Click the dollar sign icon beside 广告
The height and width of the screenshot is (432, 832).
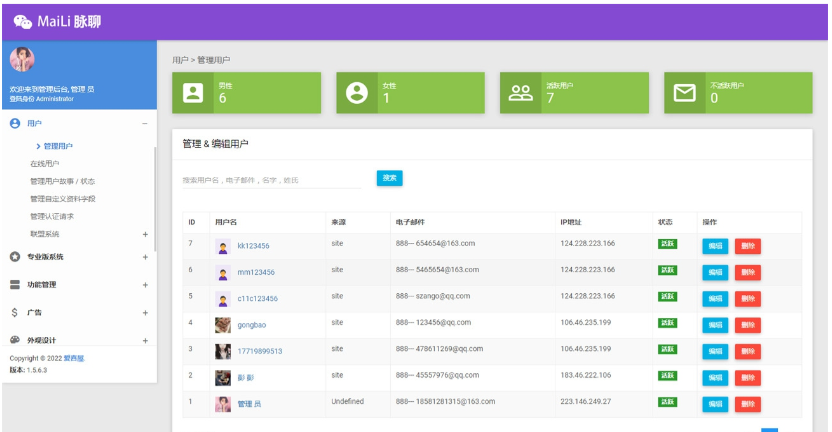pyautogui.click(x=15, y=312)
